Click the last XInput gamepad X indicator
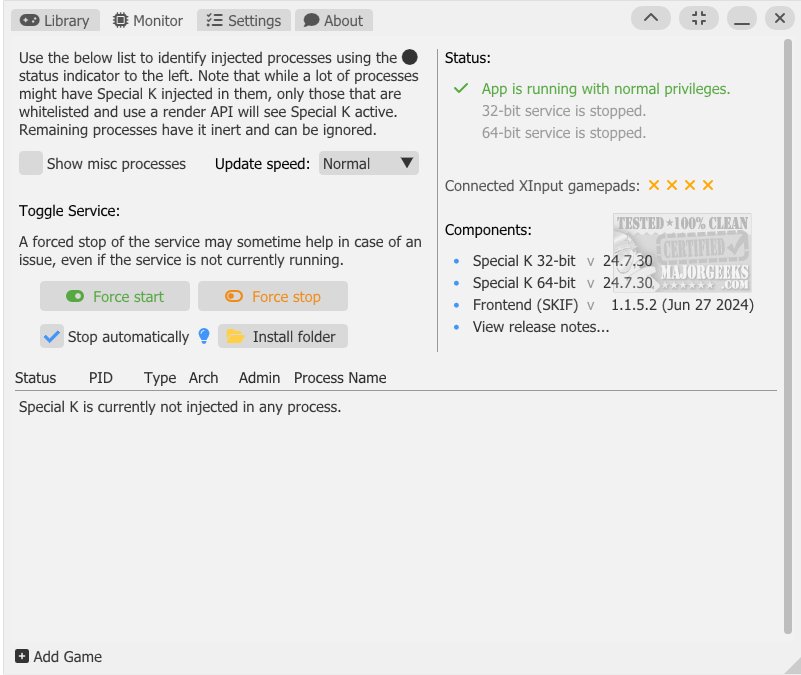Image resolution: width=801 pixels, height=675 pixels. [708, 185]
